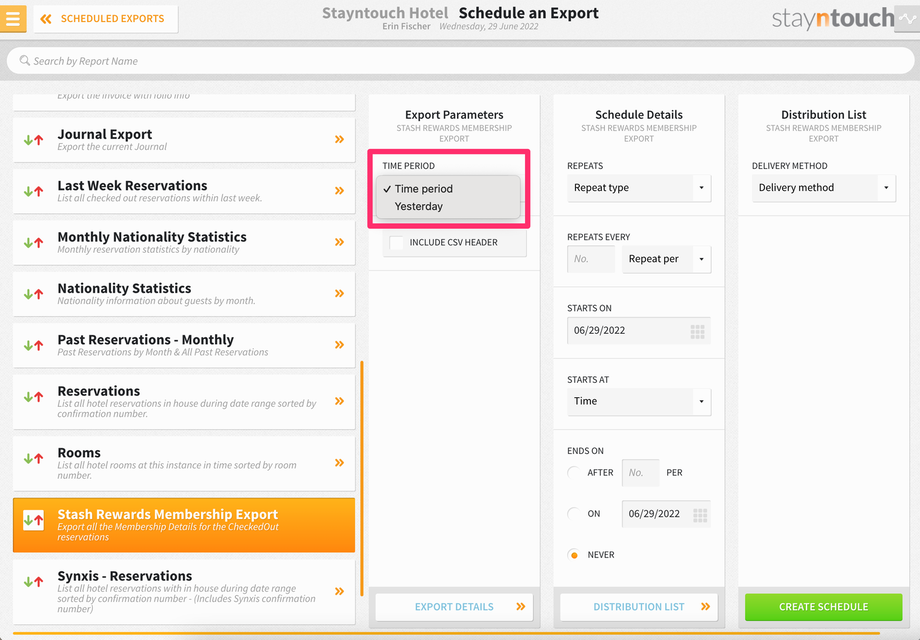Viewport: 920px width, 640px height.
Task: Select Ends On After radio button
Action: point(574,473)
